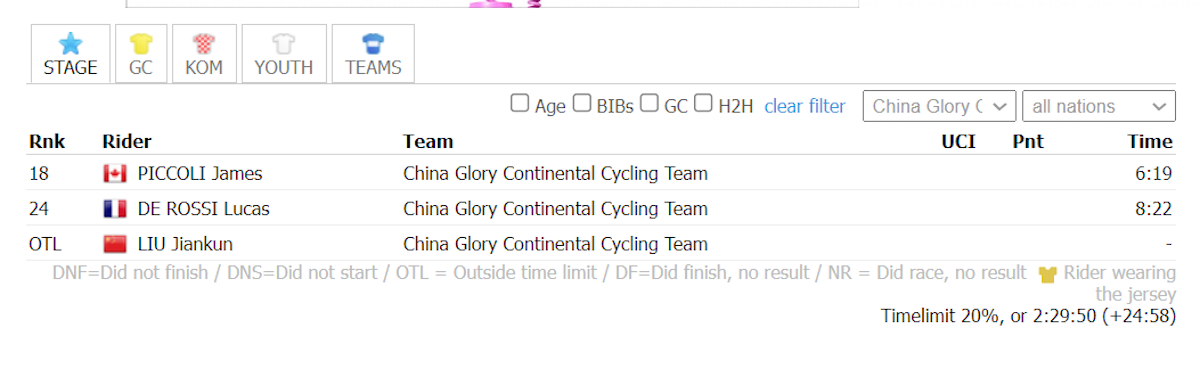
Task: Switch to the KOM tab label
Action: click(x=204, y=68)
